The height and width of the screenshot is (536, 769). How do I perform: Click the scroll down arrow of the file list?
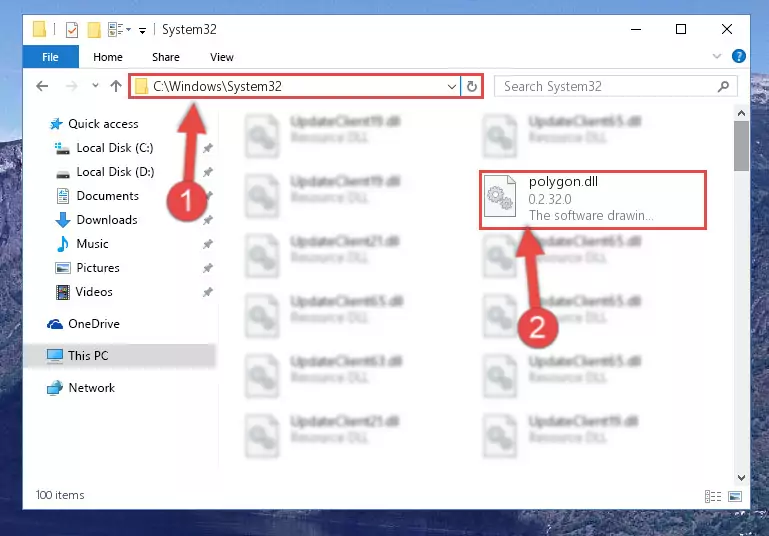(x=741, y=477)
